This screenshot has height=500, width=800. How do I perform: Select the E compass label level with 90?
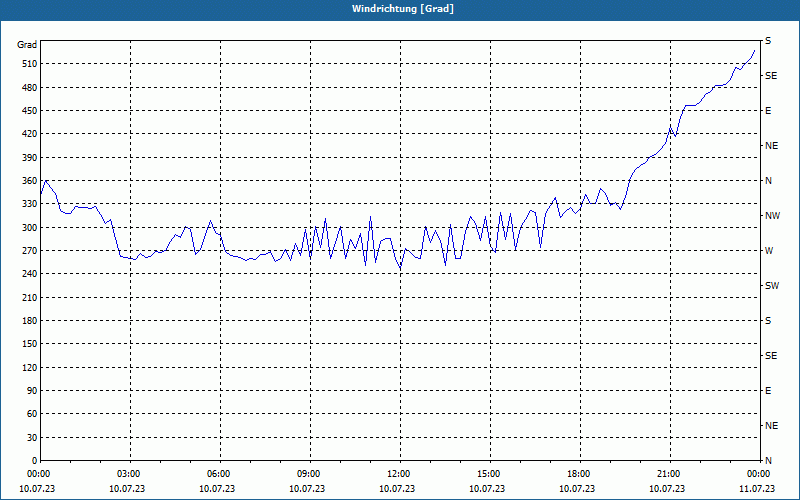click(x=768, y=391)
